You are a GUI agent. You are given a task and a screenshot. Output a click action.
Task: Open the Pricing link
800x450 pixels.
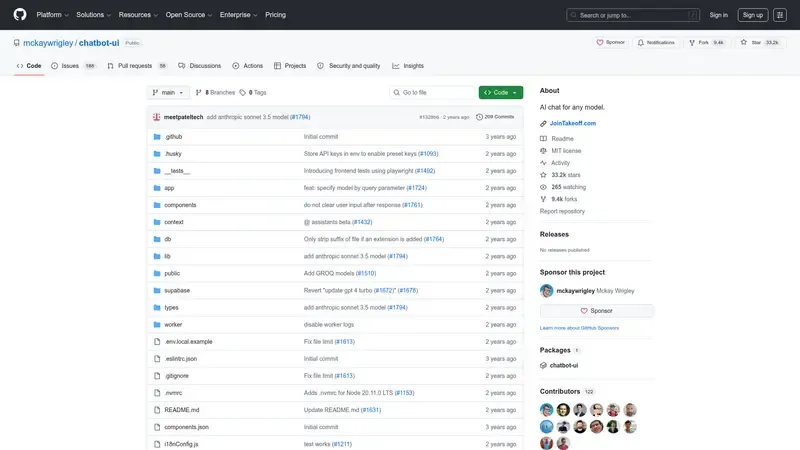(276, 15)
